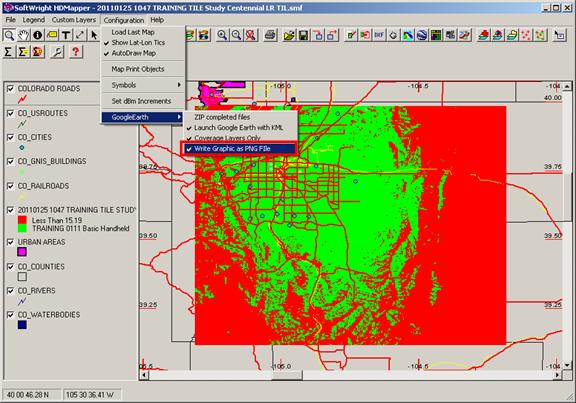This screenshot has width=576, height=403.
Task: Click the red-orange Sigma icon
Action: [37, 52]
